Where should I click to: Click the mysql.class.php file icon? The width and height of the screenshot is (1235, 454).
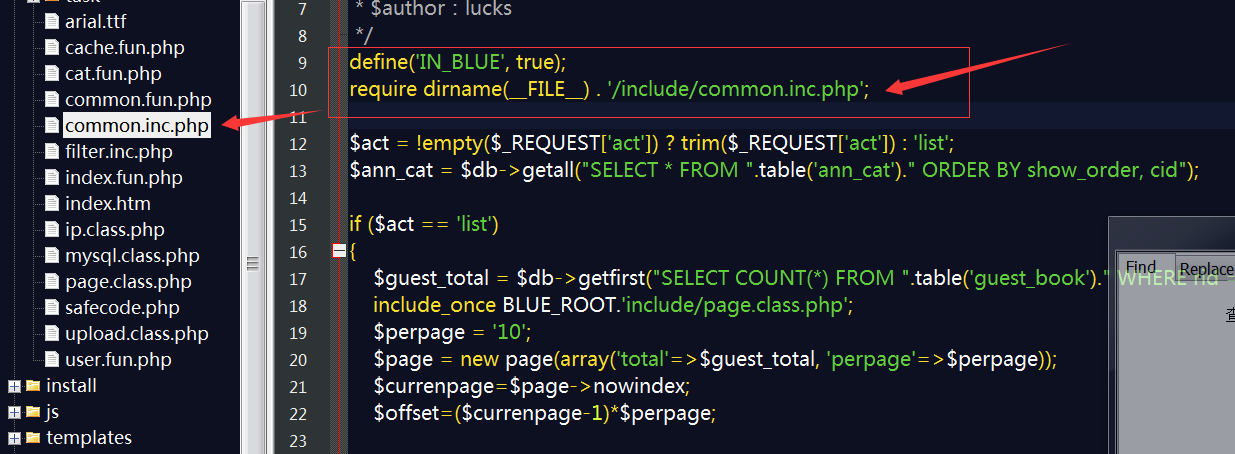(x=52, y=255)
